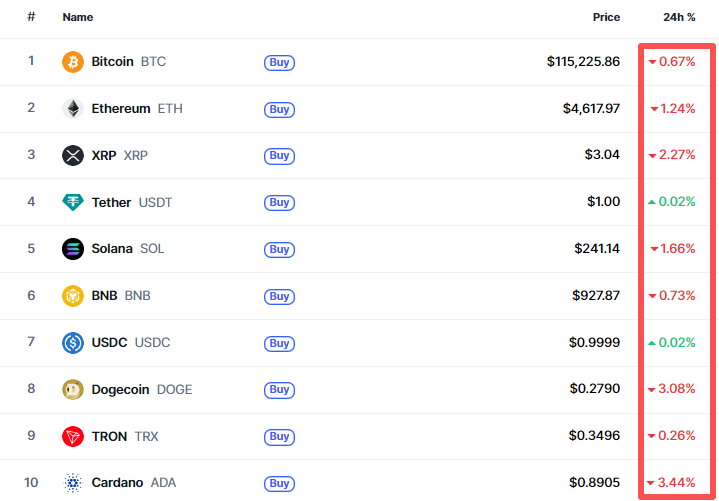Sort by the Name column header
This screenshot has height=501, width=719.
tap(77, 17)
